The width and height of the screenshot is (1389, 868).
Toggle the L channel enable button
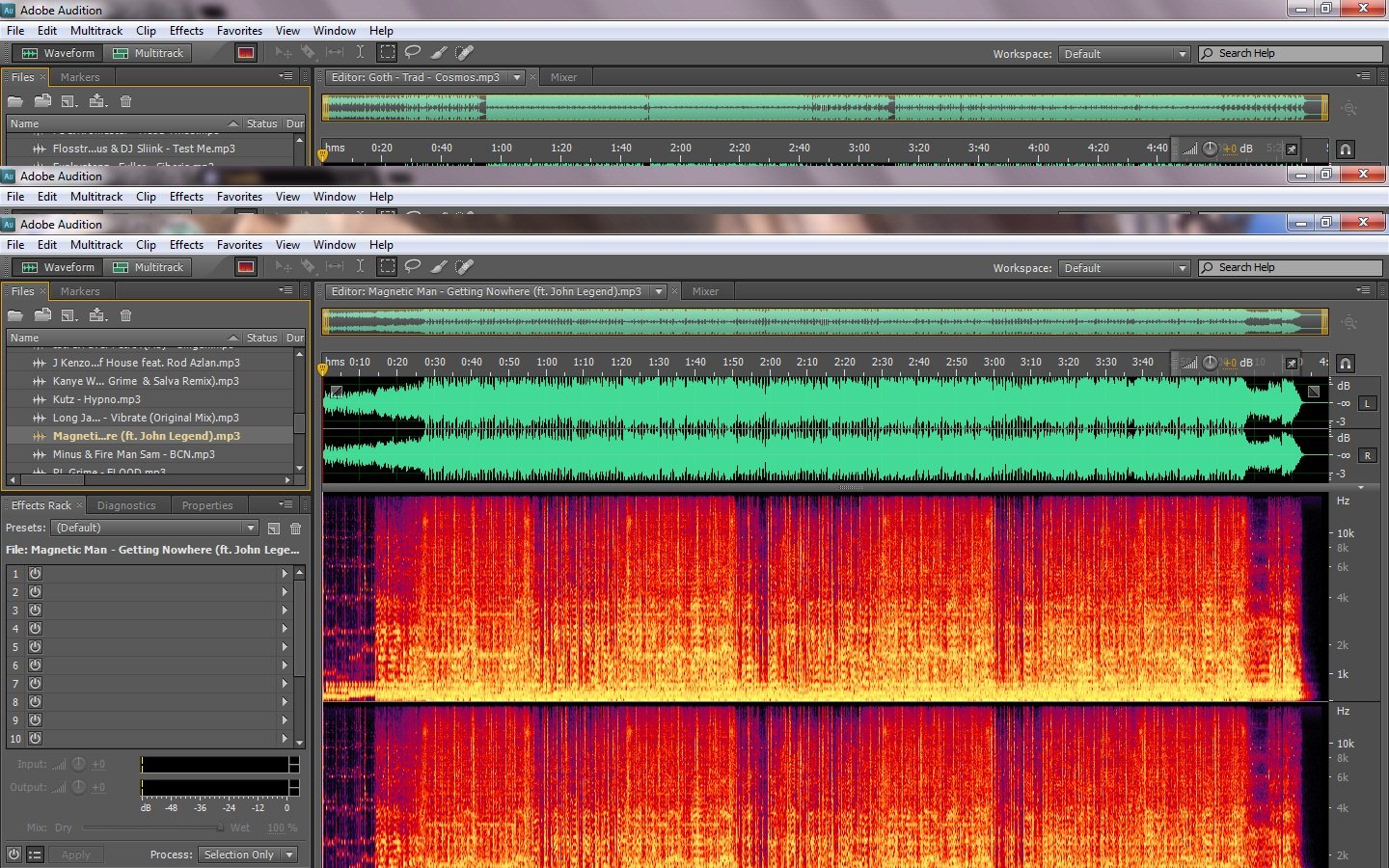[x=1367, y=403]
